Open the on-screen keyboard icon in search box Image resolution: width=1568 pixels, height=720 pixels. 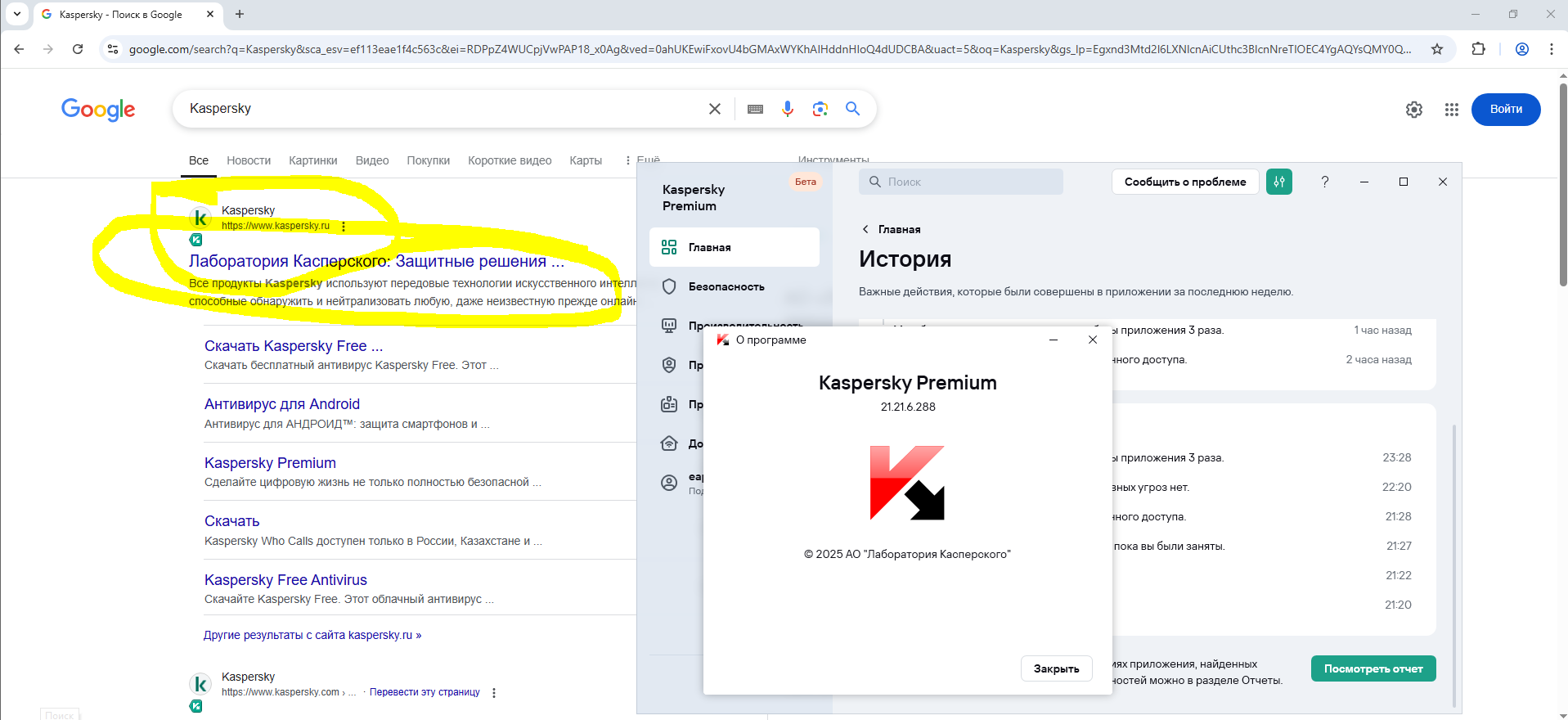(x=755, y=109)
